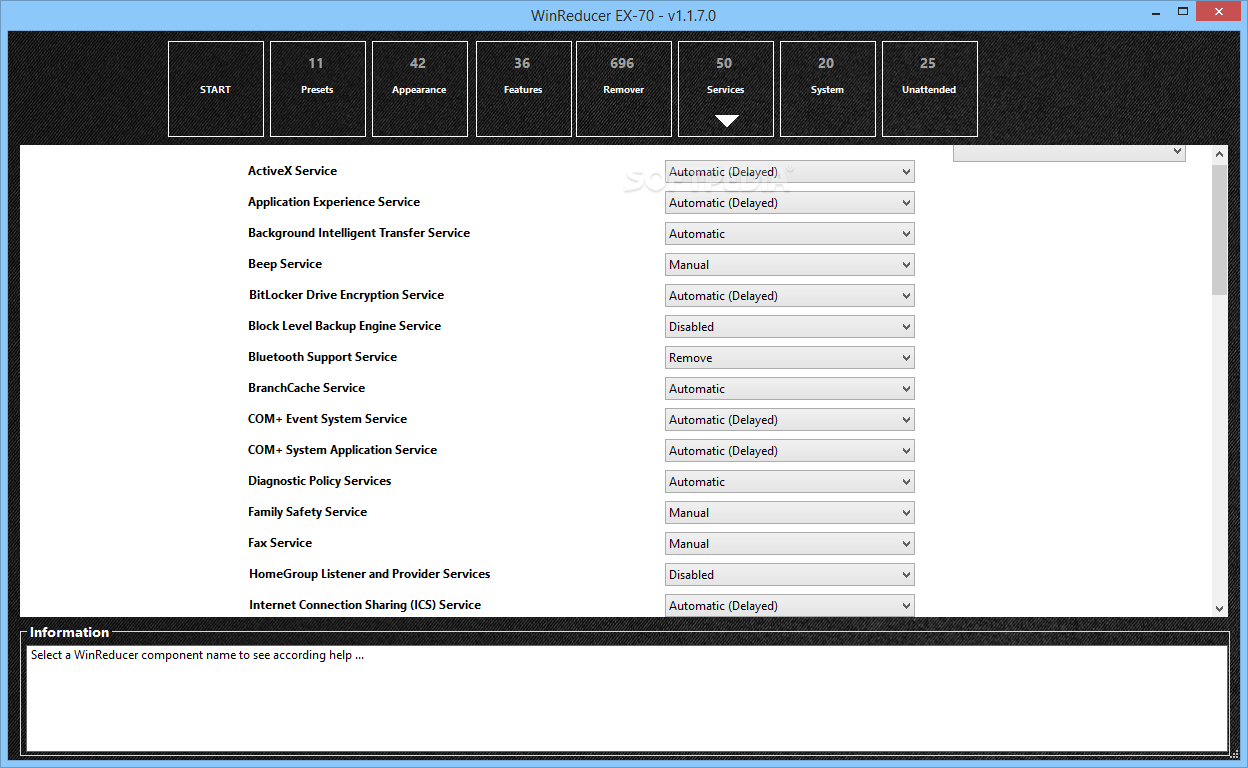
Task: Expand COM+ System Application Service dropdown
Action: click(790, 451)
